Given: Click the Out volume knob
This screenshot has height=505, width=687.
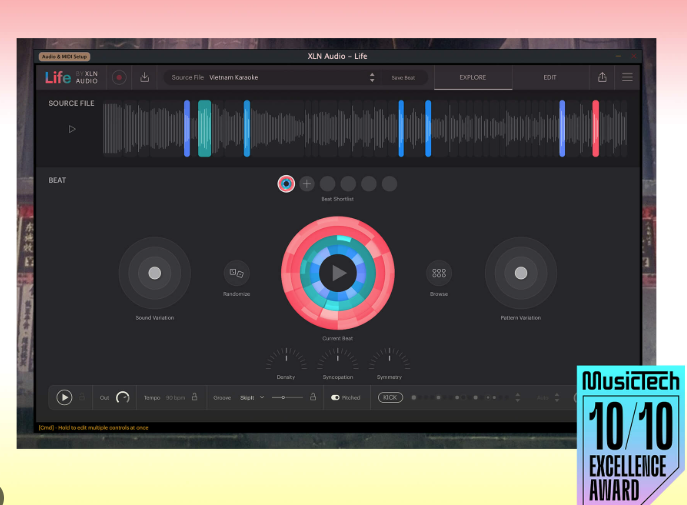Looking at the screenshot, I should click(123, 397).
